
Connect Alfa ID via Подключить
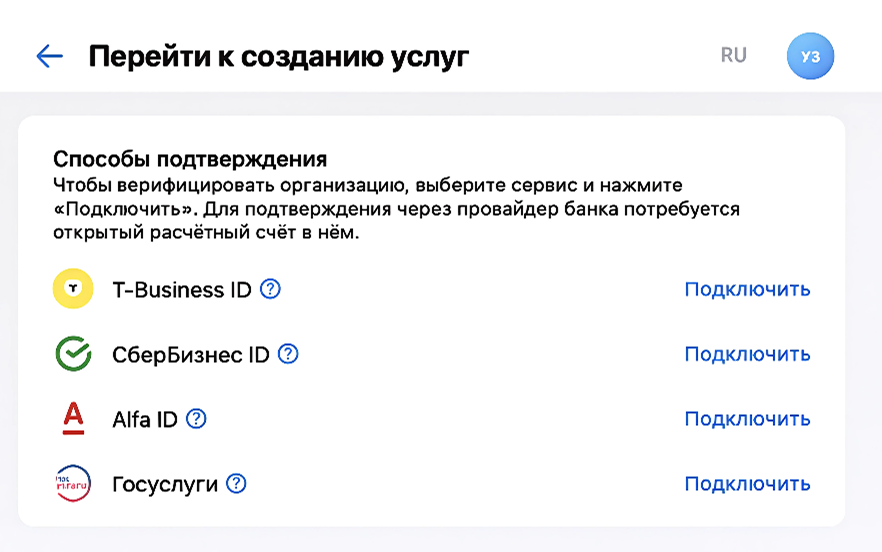(x=747, y=419)
